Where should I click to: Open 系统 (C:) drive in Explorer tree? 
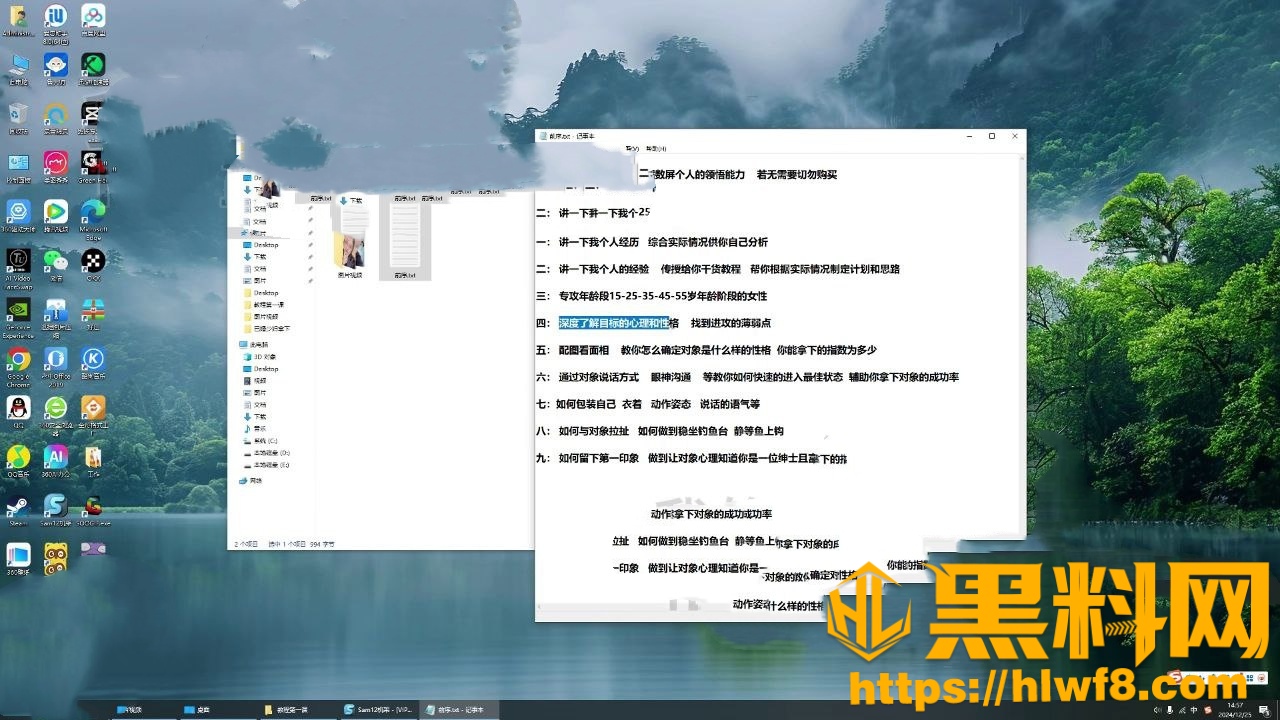260,440
